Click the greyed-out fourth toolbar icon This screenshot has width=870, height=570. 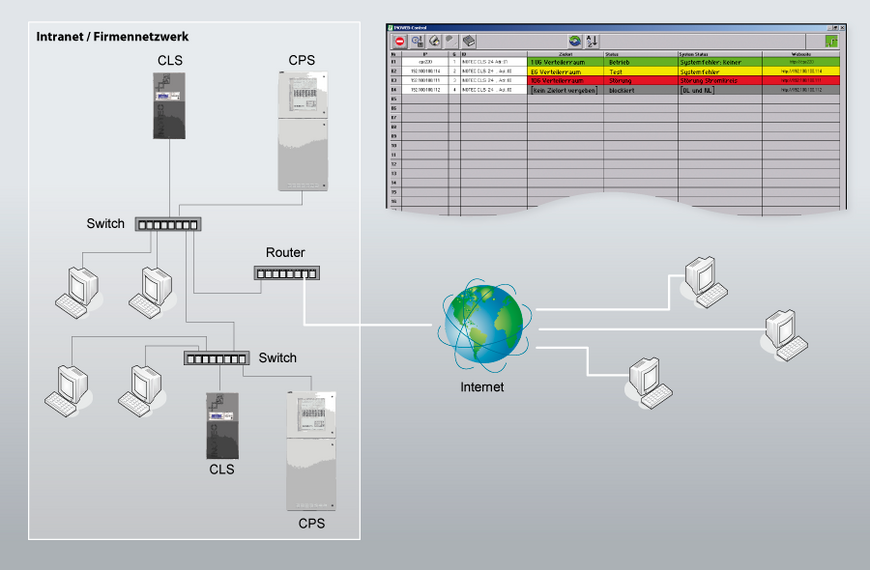451,41
